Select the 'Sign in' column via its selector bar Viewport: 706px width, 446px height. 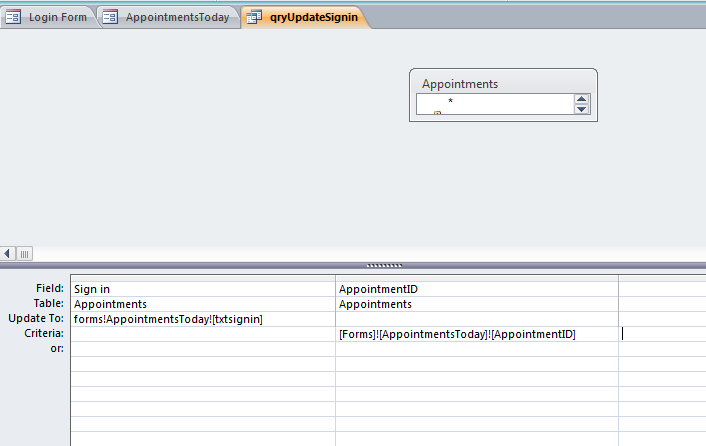(x=203, y=278)
